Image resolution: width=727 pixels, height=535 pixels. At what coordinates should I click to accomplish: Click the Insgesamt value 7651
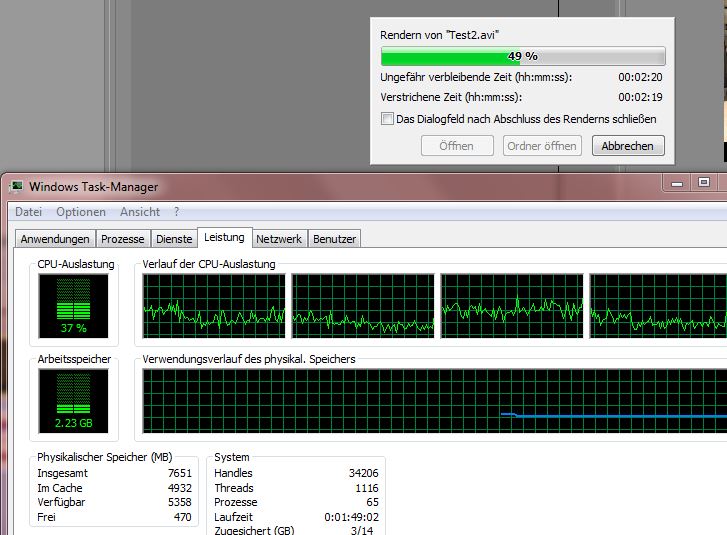point(180,473)
